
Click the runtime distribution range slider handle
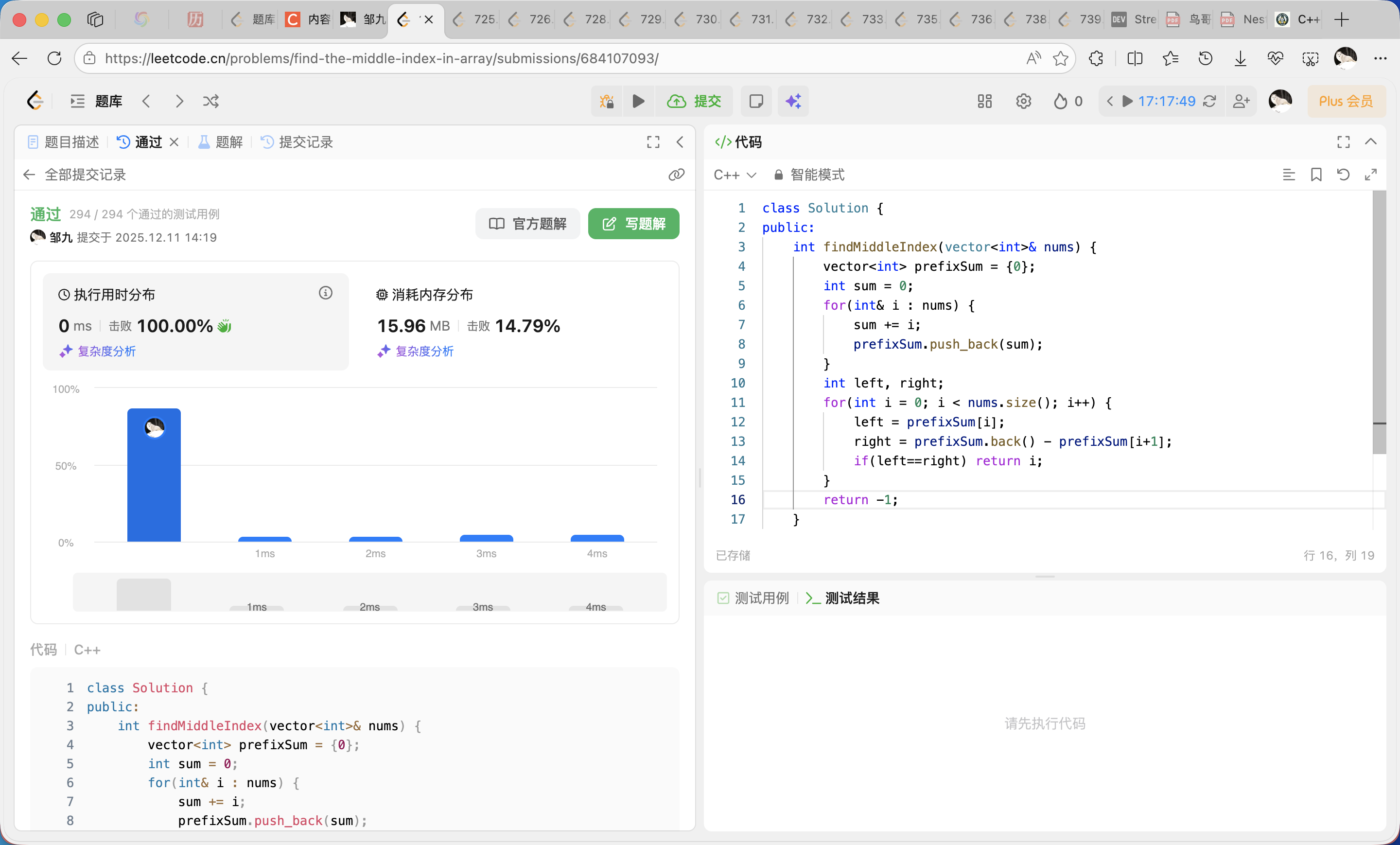click(143, 595)
